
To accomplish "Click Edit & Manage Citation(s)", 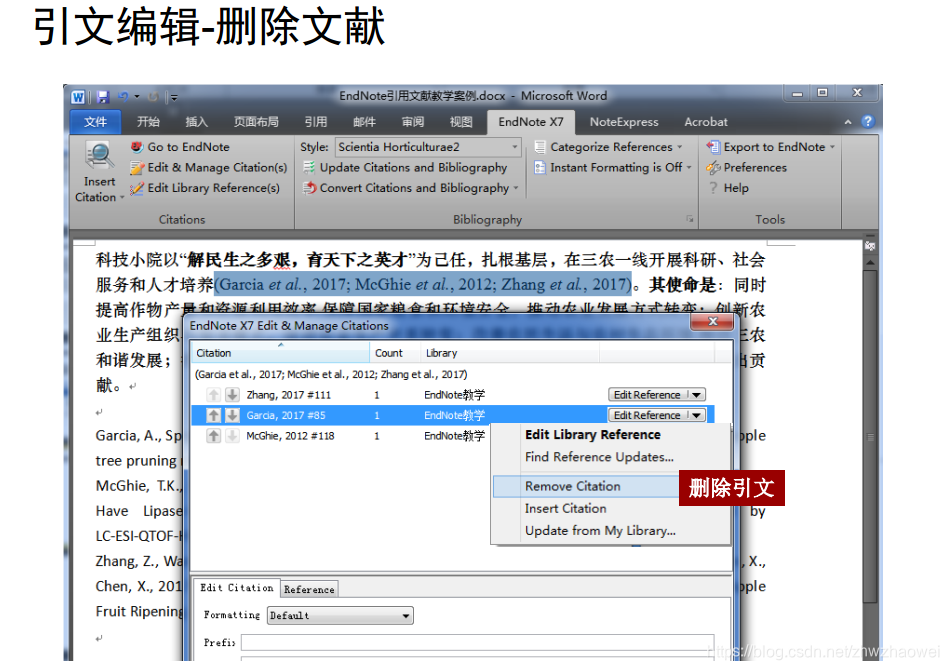I will click(209, 168).
